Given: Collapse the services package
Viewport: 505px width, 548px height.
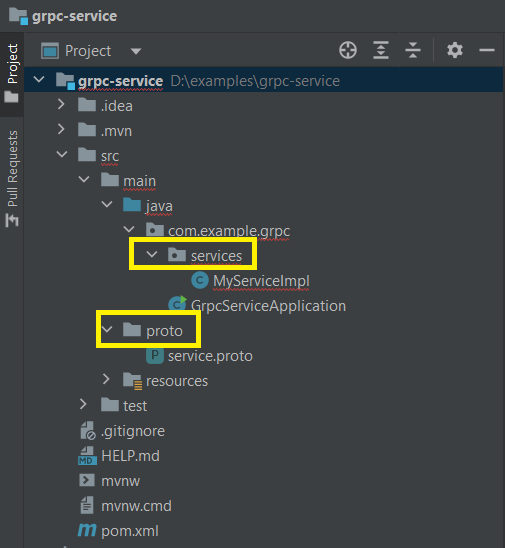Looking at the screenshot, I should (x=152, y=254).
